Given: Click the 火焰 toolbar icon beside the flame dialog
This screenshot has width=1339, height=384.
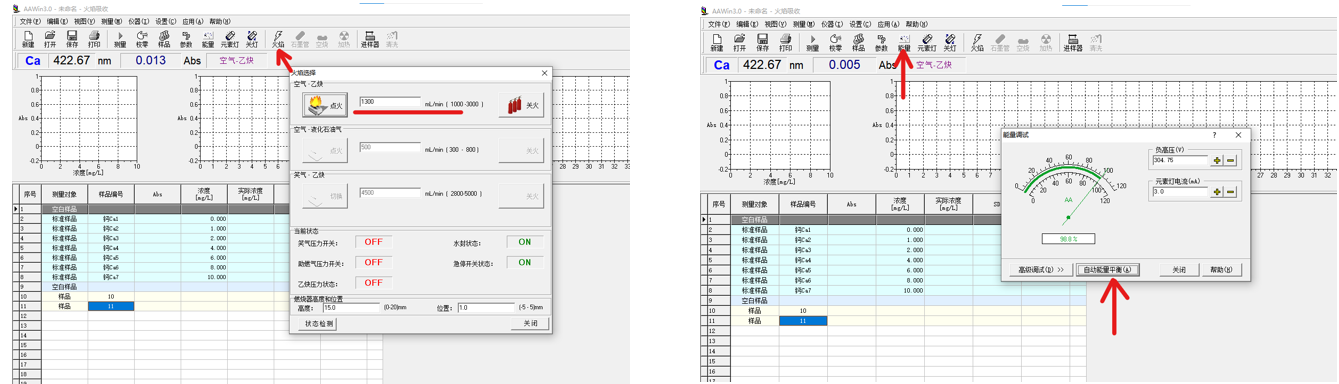Looking at the screenshot, I should (x=277, y=39).
